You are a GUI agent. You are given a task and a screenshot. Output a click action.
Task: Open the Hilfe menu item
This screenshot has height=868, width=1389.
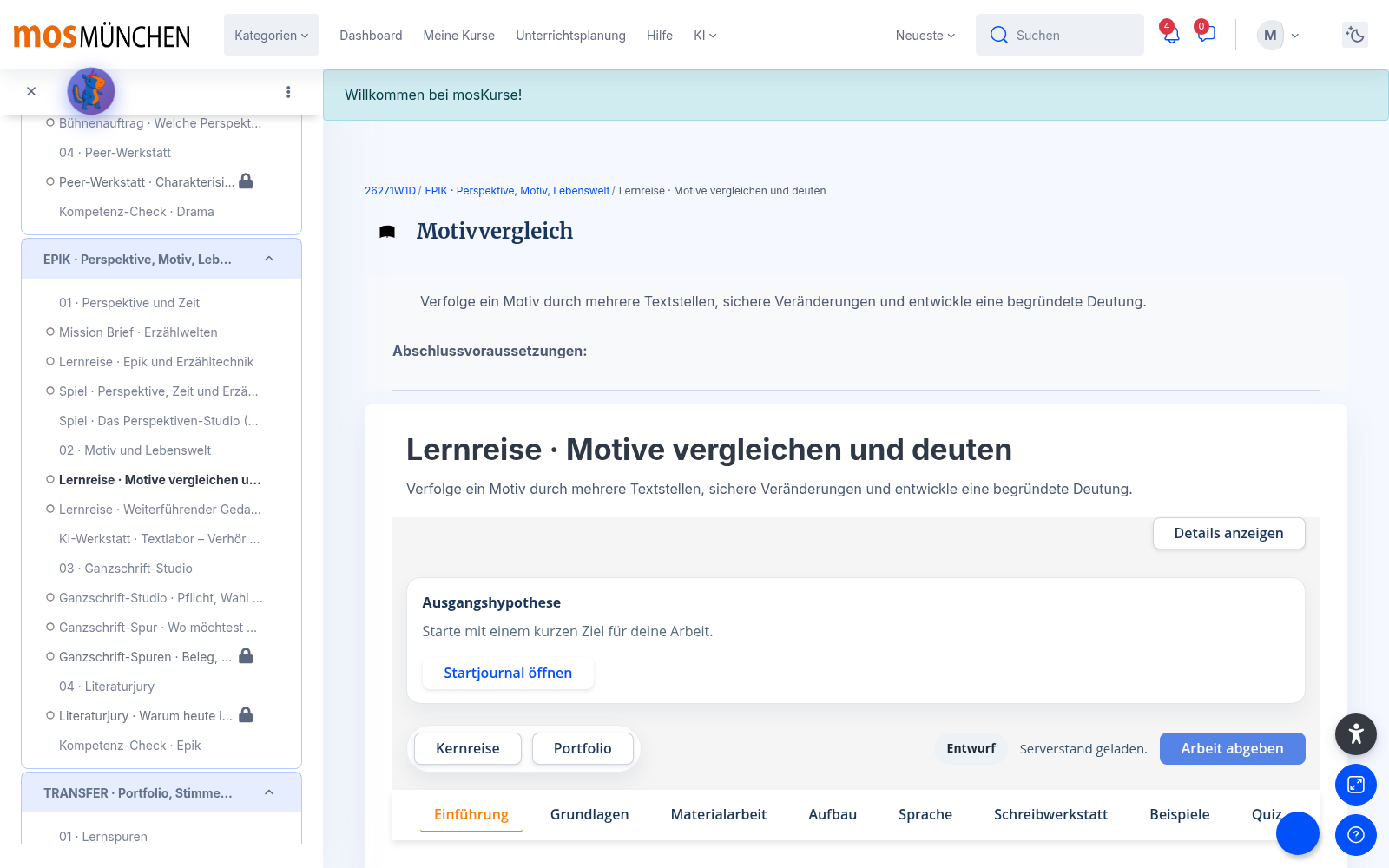tap(660, 36)
